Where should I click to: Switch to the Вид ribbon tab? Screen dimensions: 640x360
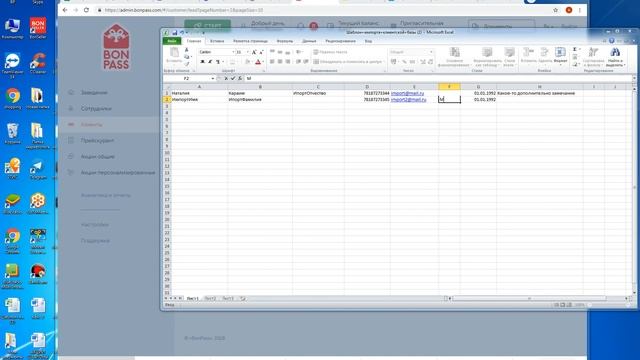368,41
